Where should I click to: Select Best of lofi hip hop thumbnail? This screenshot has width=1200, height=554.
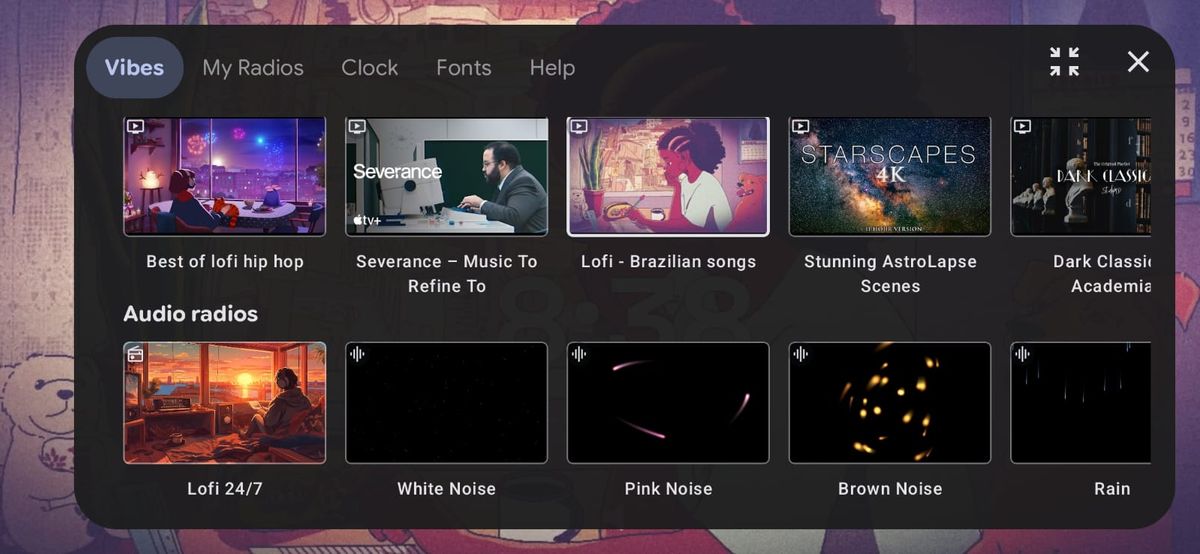pos(225,177)
